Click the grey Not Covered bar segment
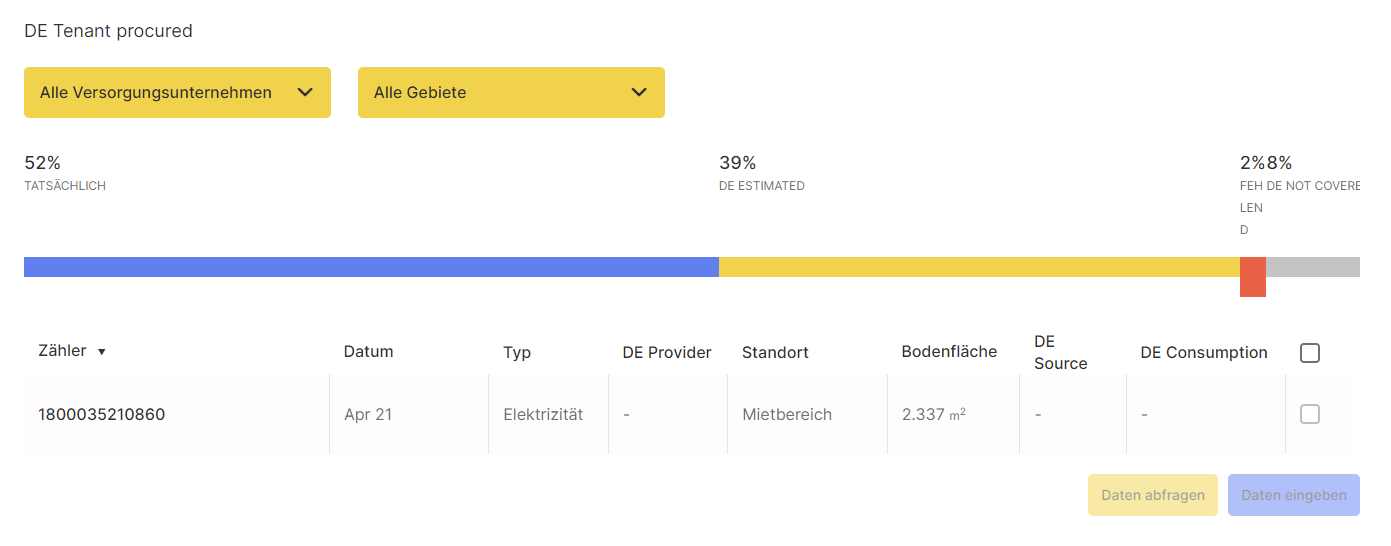 1312,267
